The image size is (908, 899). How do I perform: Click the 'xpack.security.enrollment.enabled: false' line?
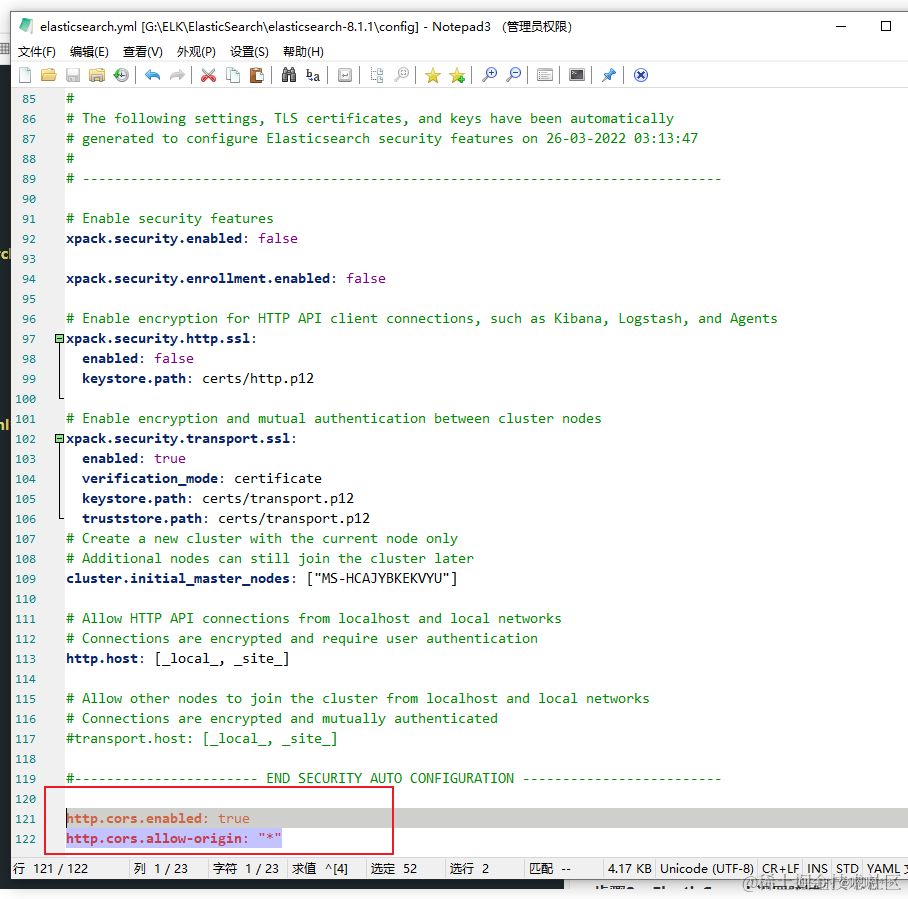tap(226, 279)
